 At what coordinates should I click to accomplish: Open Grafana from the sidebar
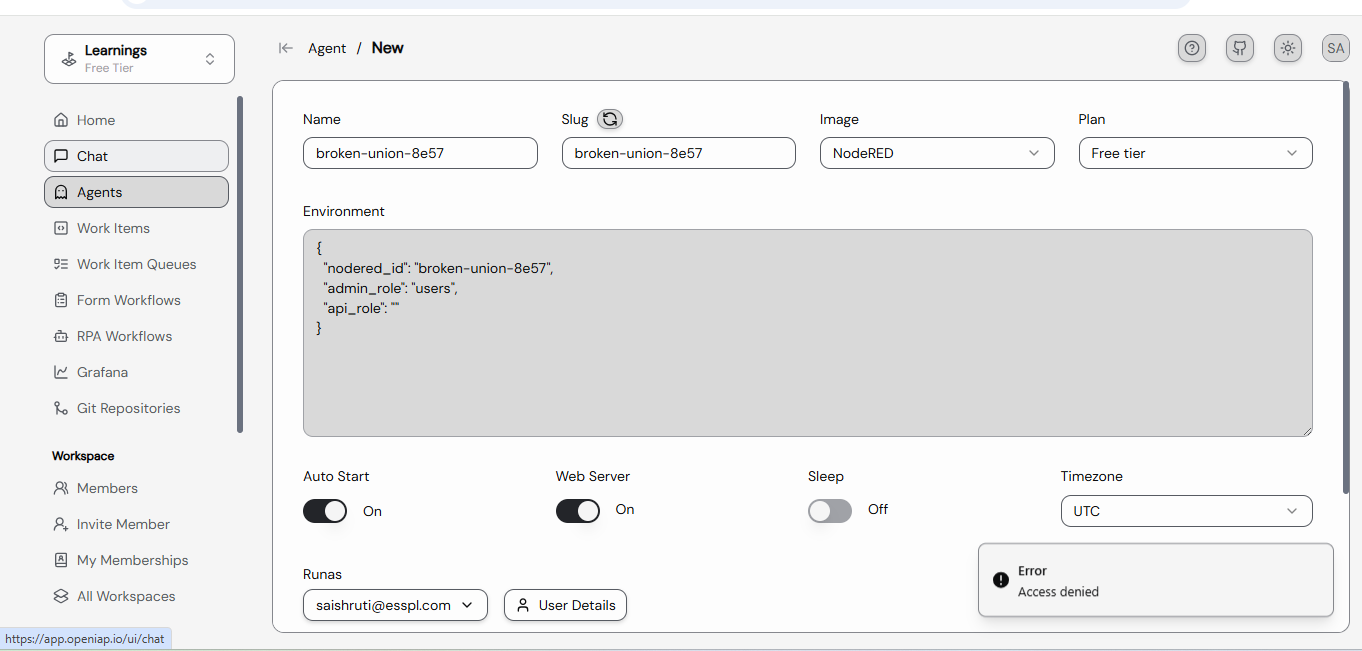(x=136, y=372)
